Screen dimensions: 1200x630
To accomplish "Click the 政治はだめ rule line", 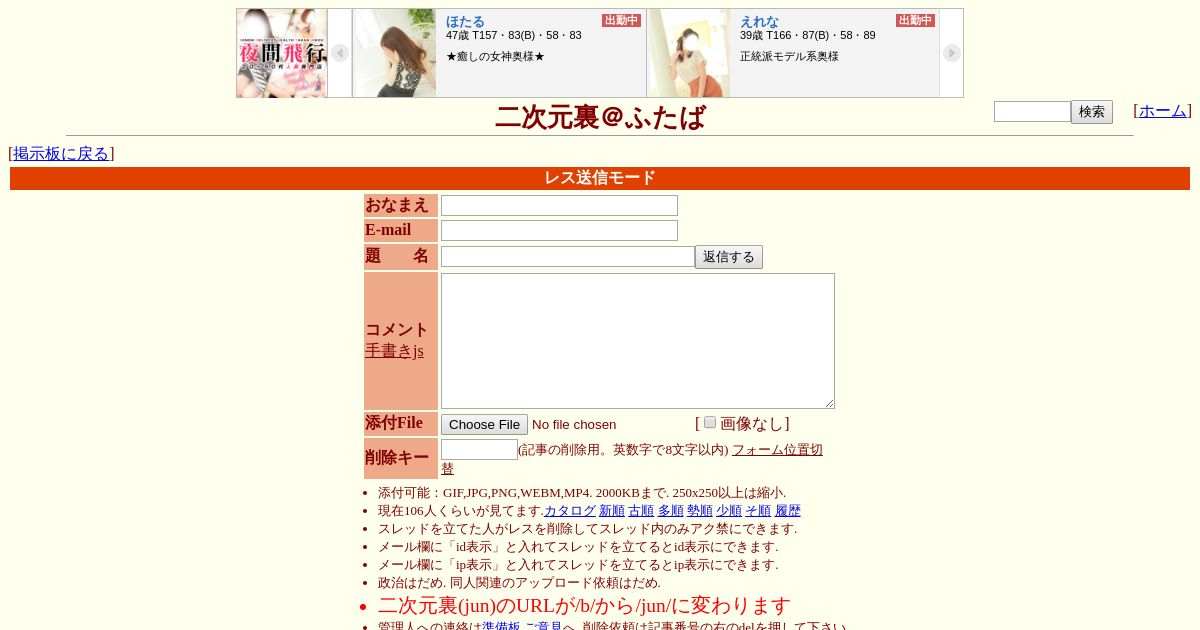I will (x=519, y=583).
